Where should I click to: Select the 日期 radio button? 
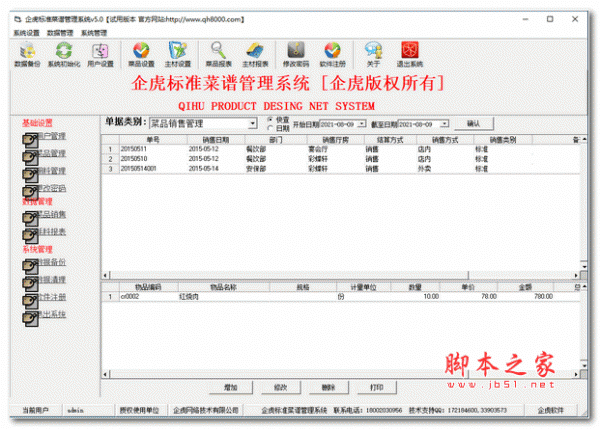[x=270, y=128]
